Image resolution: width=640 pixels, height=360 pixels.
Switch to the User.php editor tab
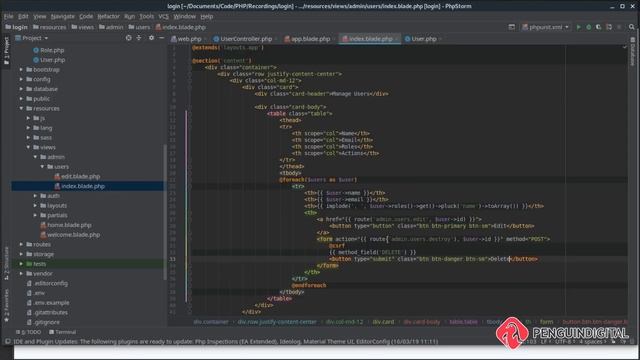click(x=424, y=39)
